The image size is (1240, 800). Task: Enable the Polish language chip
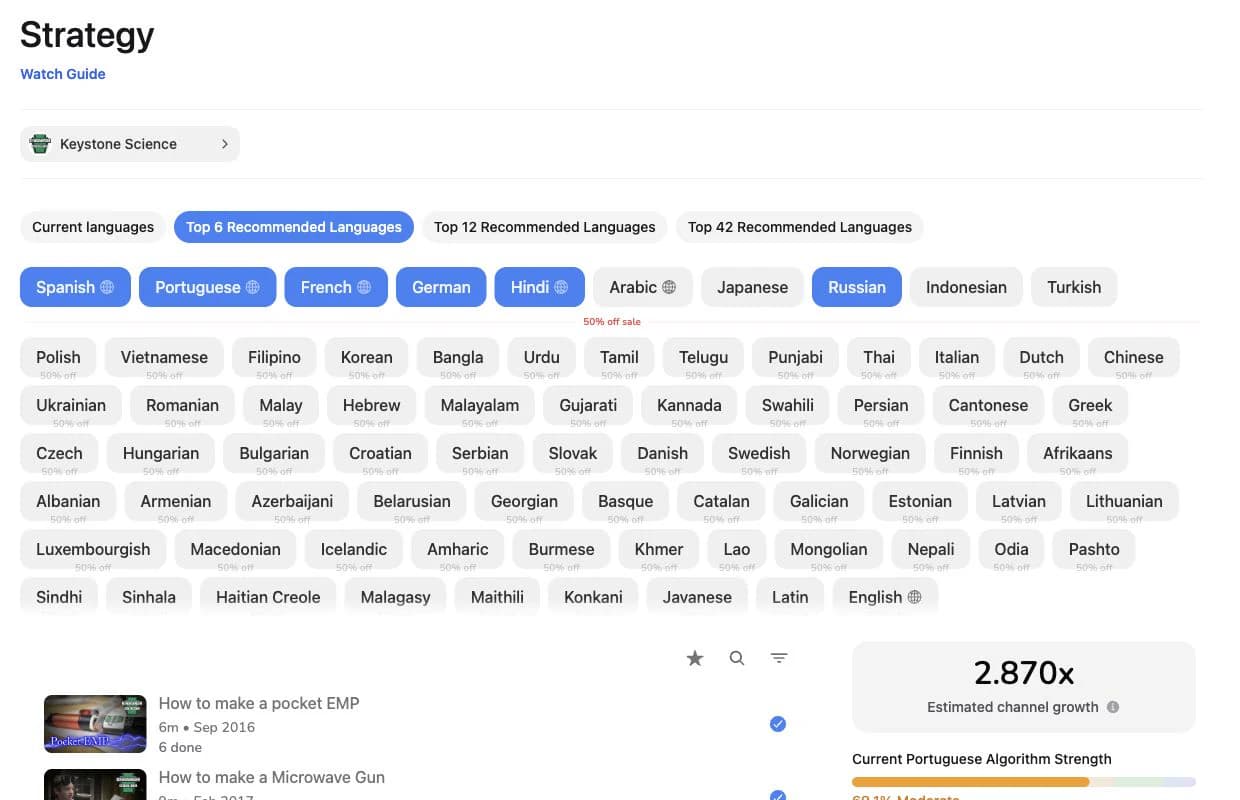[58, 357]
